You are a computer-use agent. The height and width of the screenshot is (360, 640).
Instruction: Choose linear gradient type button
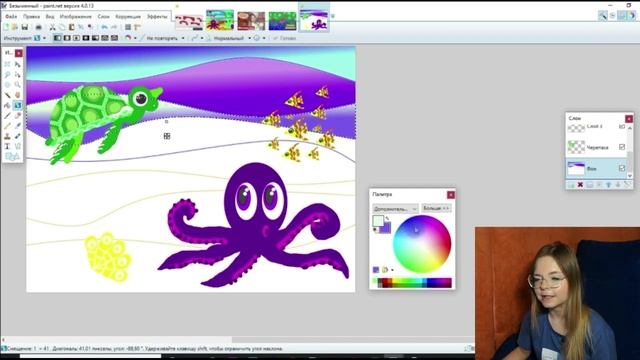pyautogui.click(x=58, y=38)
